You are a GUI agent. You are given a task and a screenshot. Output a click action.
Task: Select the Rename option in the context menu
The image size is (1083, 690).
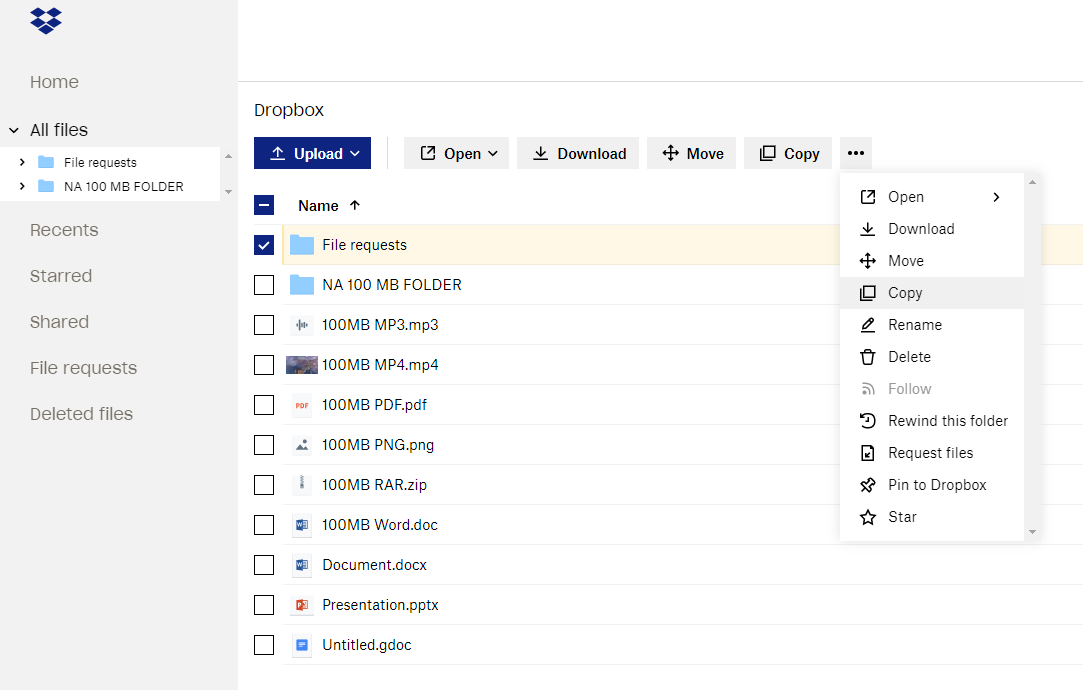[915, 324]
